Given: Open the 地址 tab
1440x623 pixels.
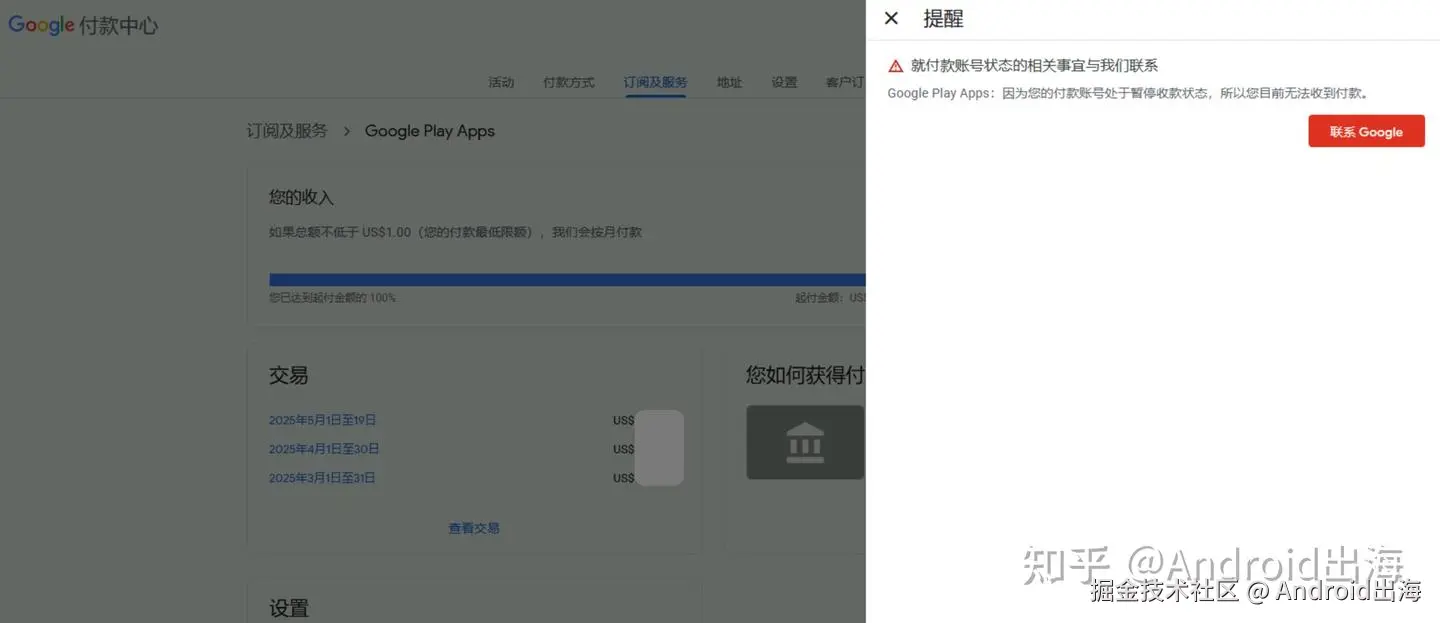Looking at the screenshot, I should [x=729, y=82].
